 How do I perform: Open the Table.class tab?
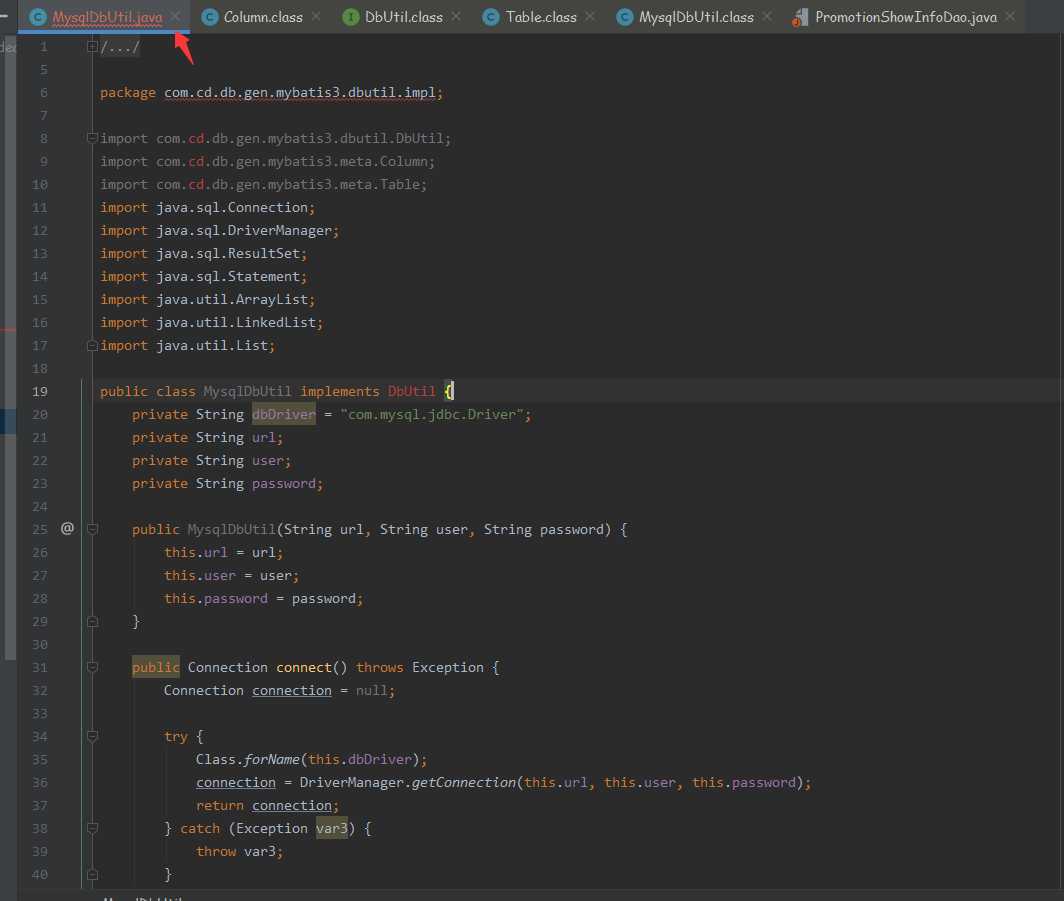click(x=541, y=17)
